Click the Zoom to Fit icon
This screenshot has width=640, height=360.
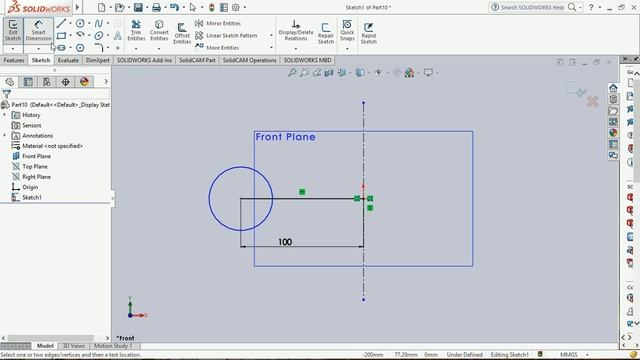[292, 73]
